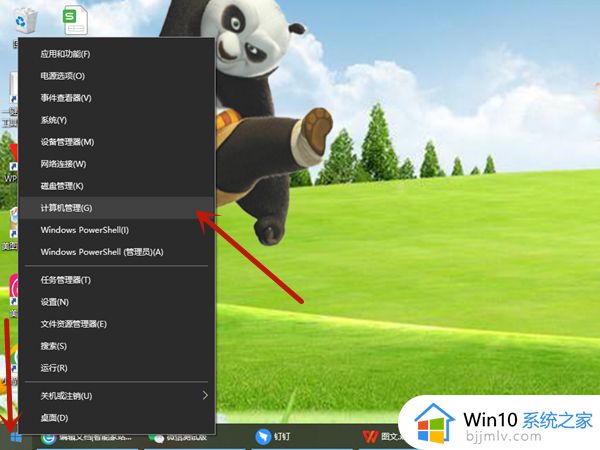This screenshot has width=600, height=450.
Task: Click 计算机管理(G) entry
Action: (x=117, y=208)
